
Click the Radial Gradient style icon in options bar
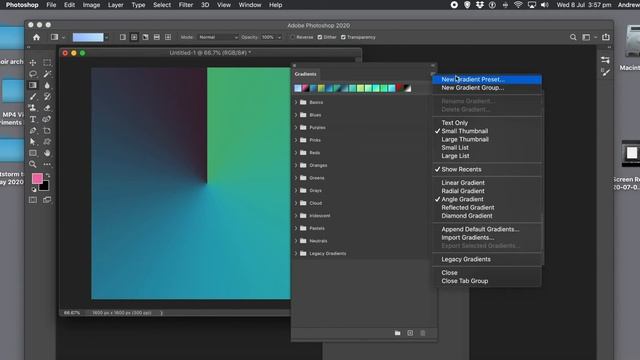(x=134, y=37)
